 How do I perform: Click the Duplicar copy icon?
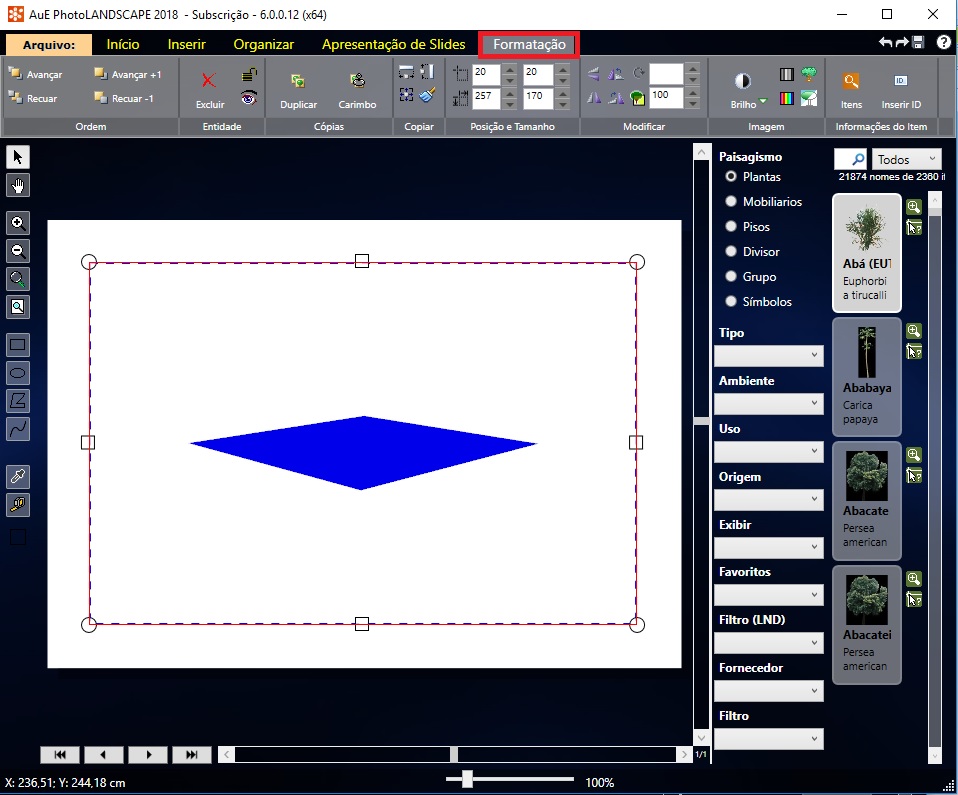click(x=298, y=82)
